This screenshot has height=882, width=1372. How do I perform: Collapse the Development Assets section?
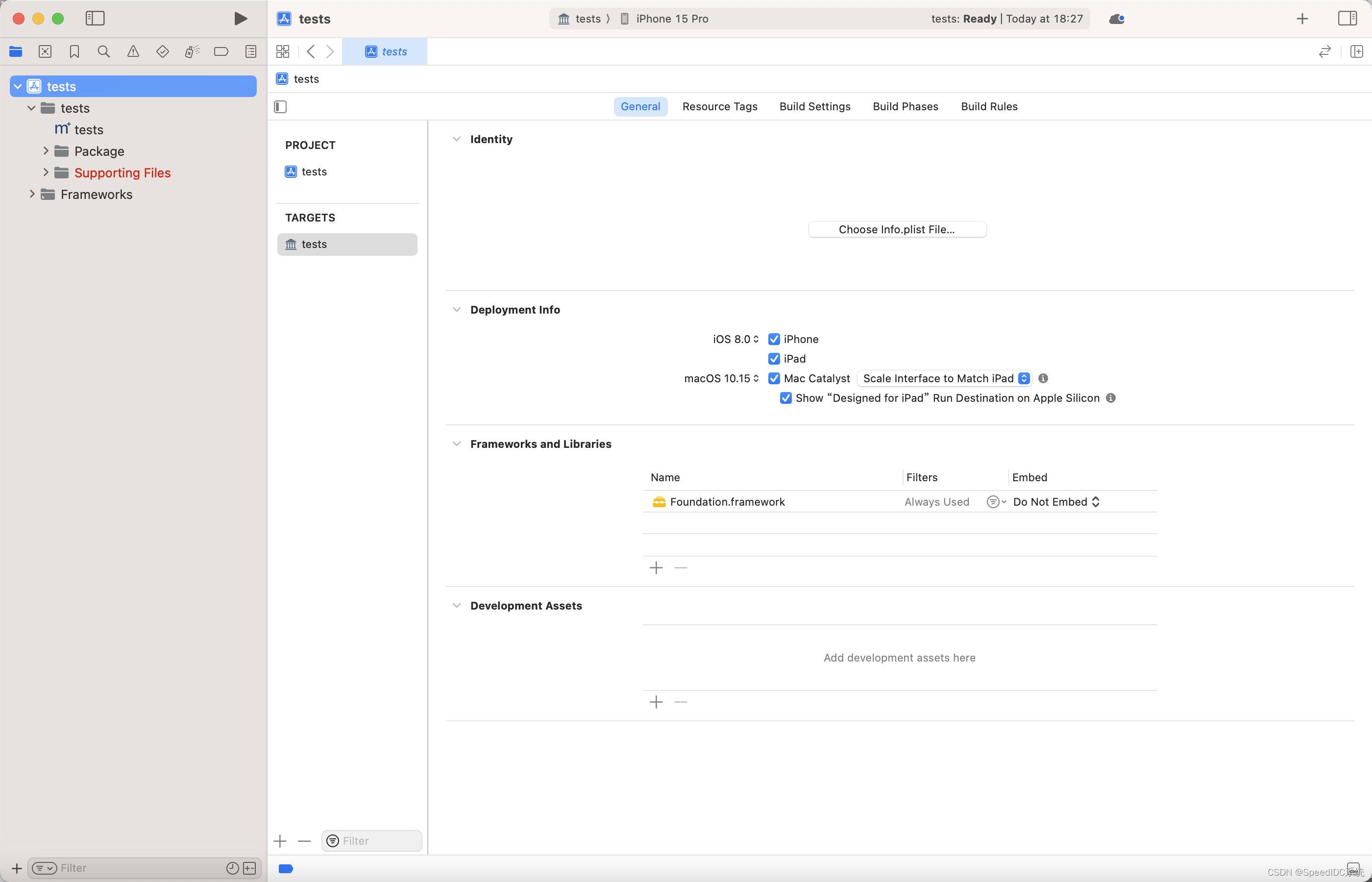tap(456, 605)
